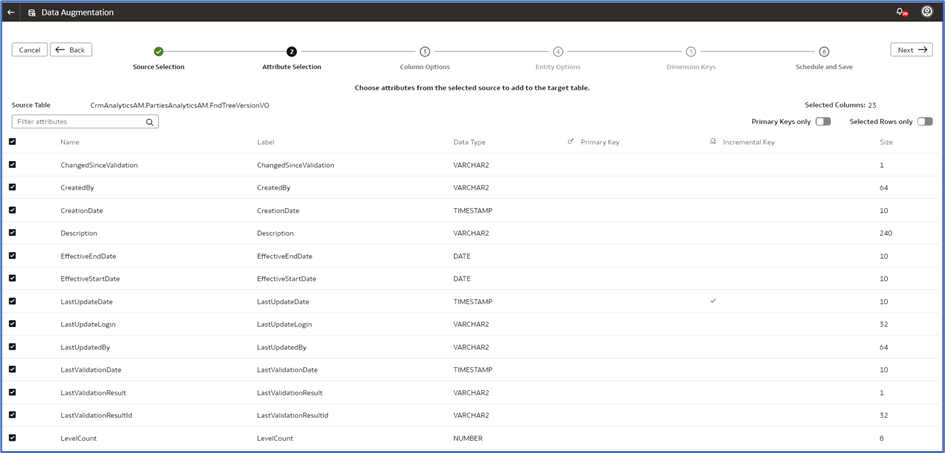Jump to the Schedule and Save step
The image size is (945, 453).
pyautogui.click(x=824, y=51)
